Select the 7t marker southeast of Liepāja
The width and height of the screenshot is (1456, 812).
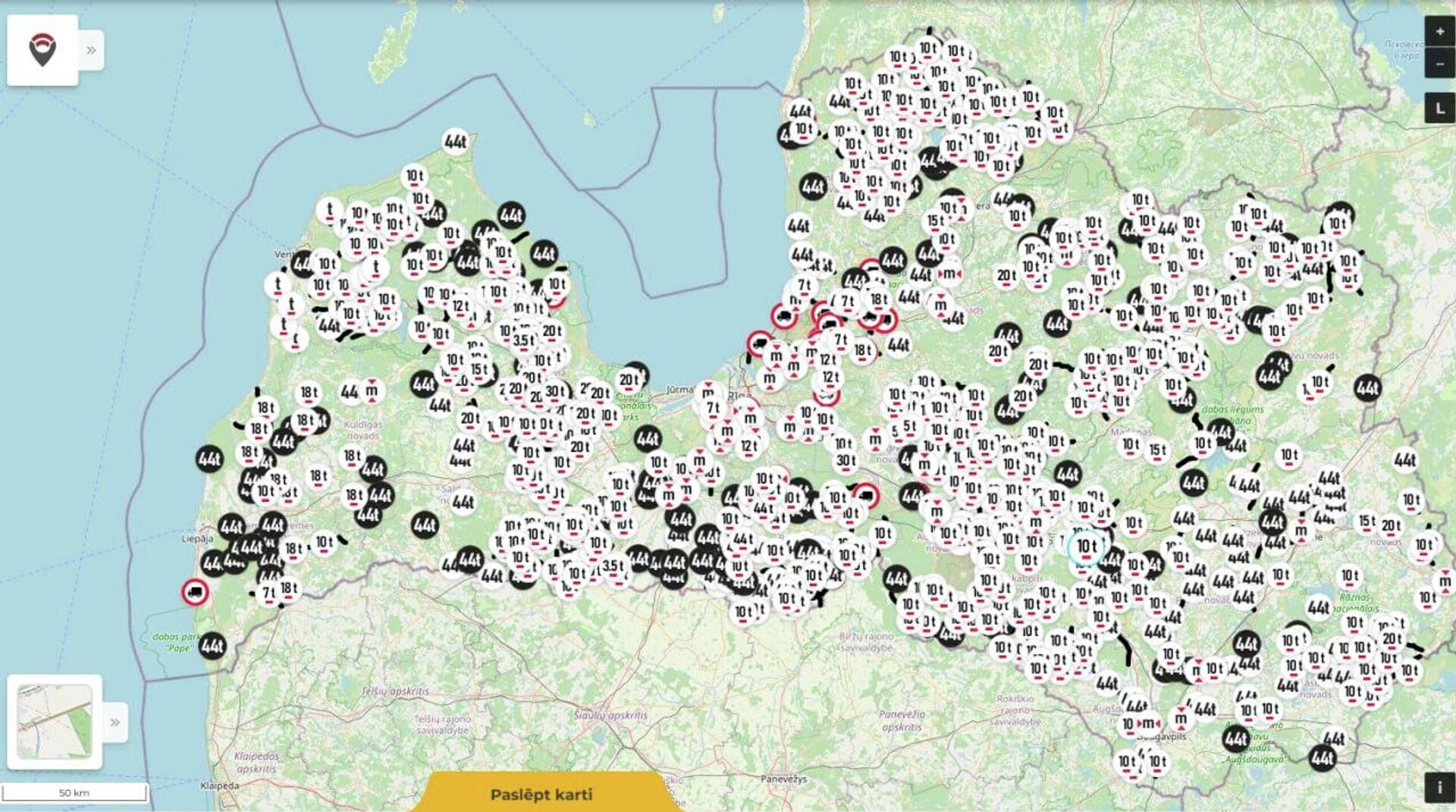268,594
